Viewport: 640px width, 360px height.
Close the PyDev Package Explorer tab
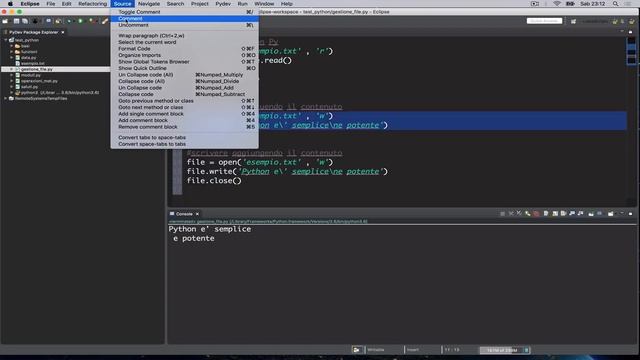63,32
